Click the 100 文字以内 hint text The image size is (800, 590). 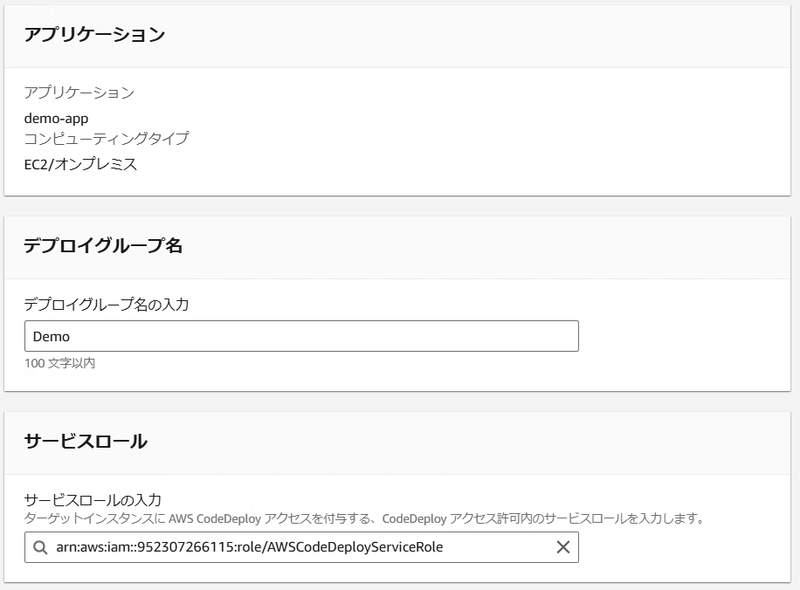[x=60, y=363]
